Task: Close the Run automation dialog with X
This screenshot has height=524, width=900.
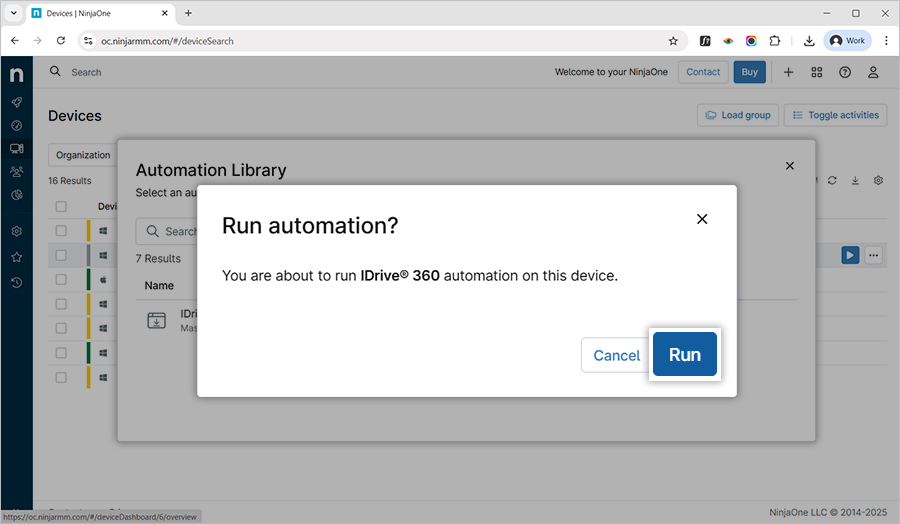Action: pos(702,219)
